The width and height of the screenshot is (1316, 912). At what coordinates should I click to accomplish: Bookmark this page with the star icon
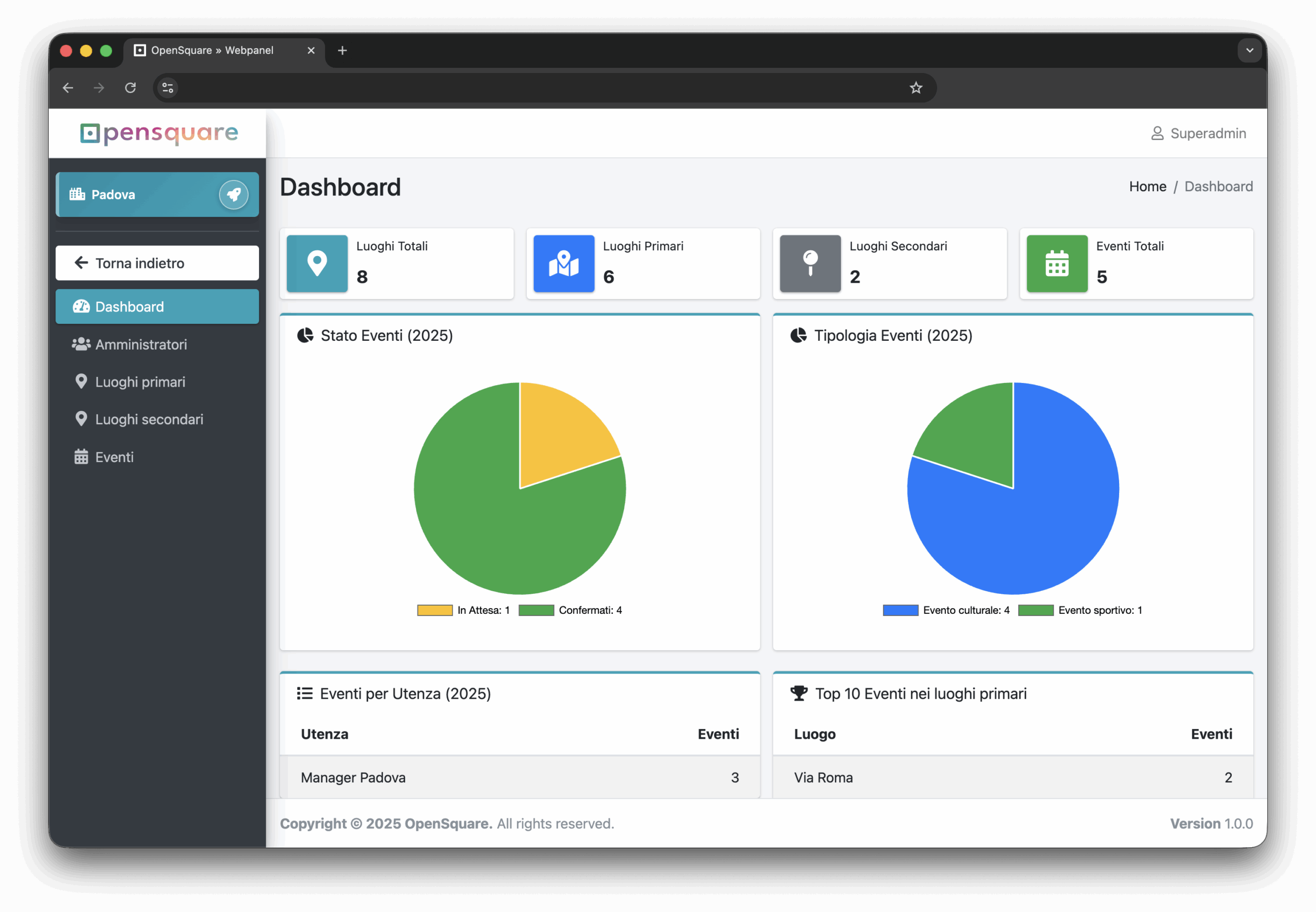click(x=916, y=87)
